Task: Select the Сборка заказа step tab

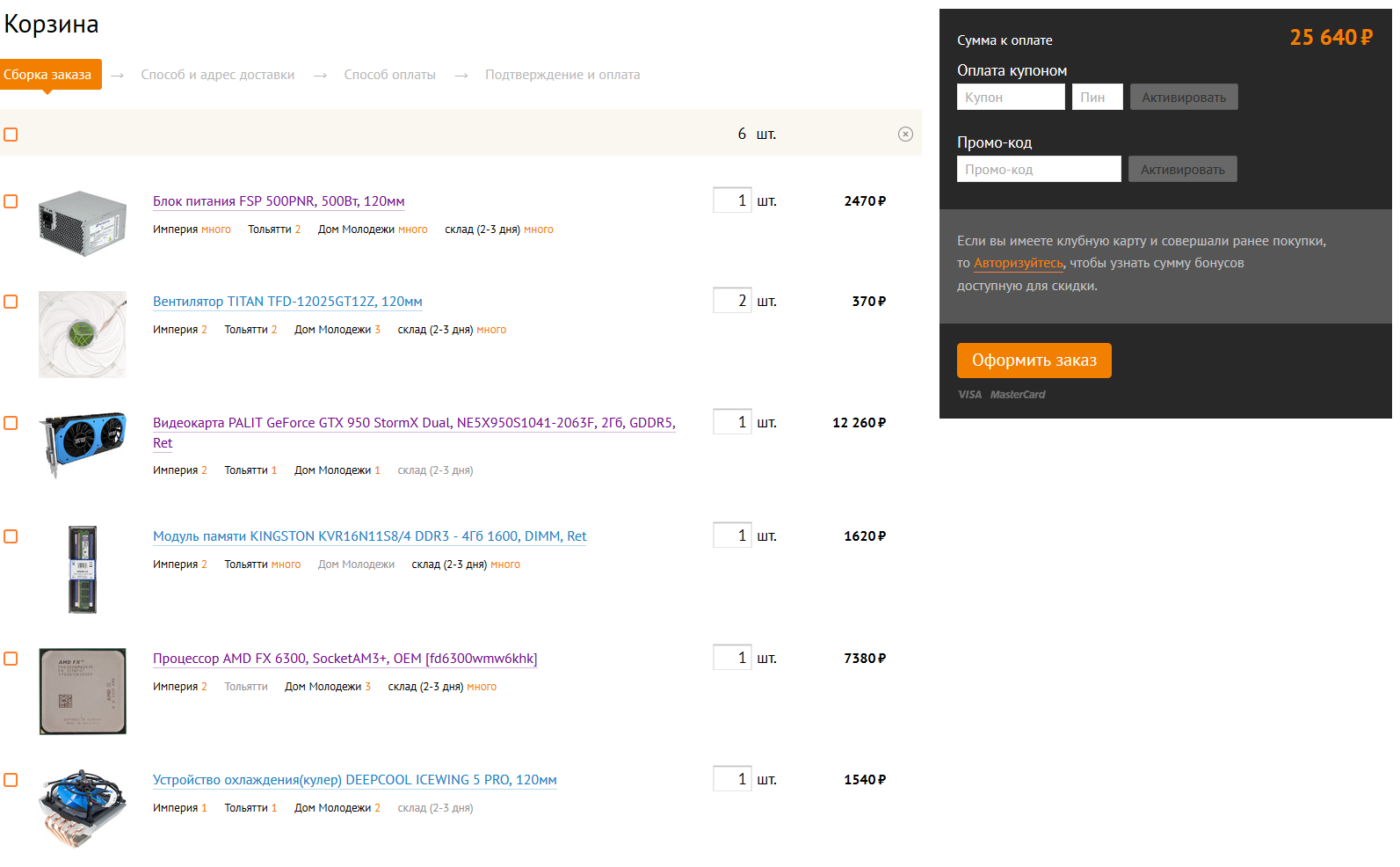Action: click(50, 75)
